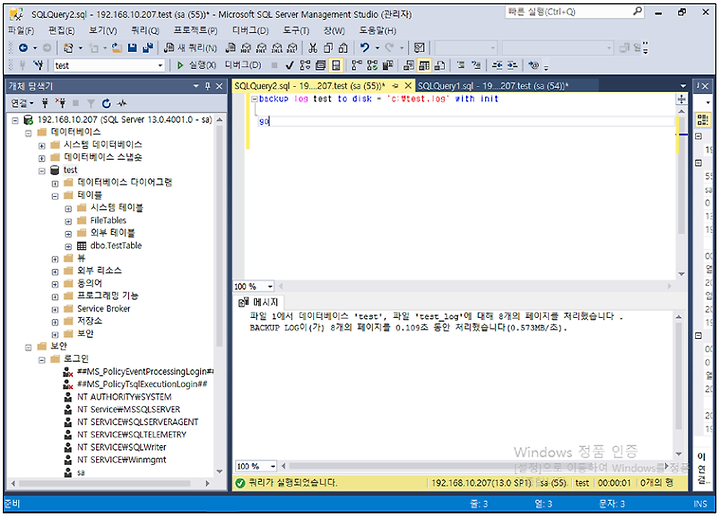720x517 pixels.
Task: Click the 빠른 실행 quick launch box
Action: click(x=575, y=12)
